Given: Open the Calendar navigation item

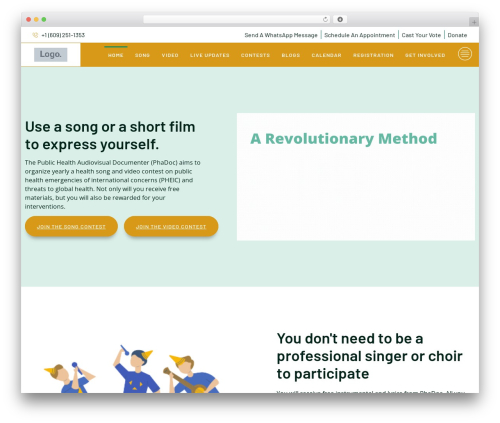Looking at the screenshot, I should 326,55.
